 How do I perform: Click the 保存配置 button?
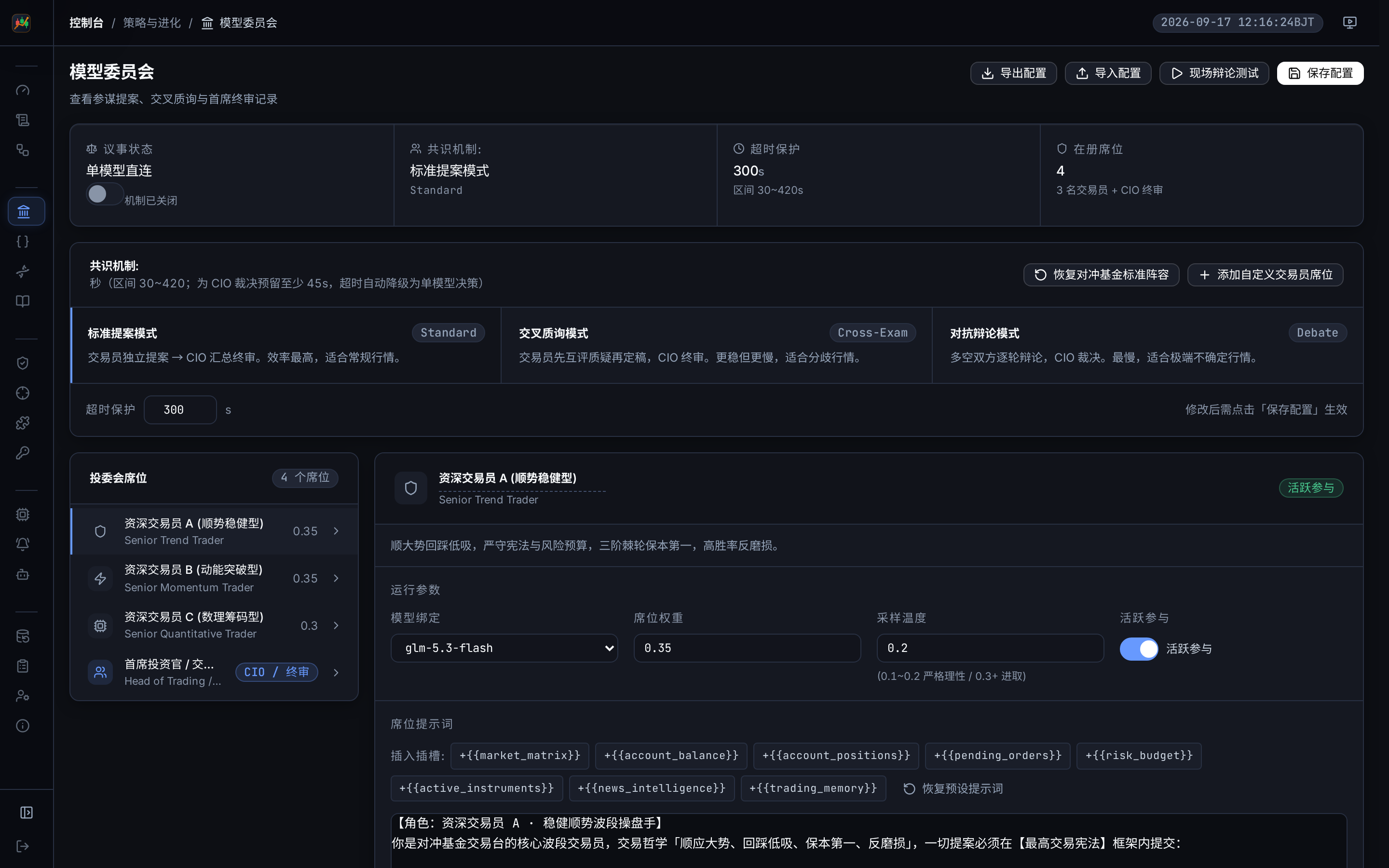click(1320, 73)
